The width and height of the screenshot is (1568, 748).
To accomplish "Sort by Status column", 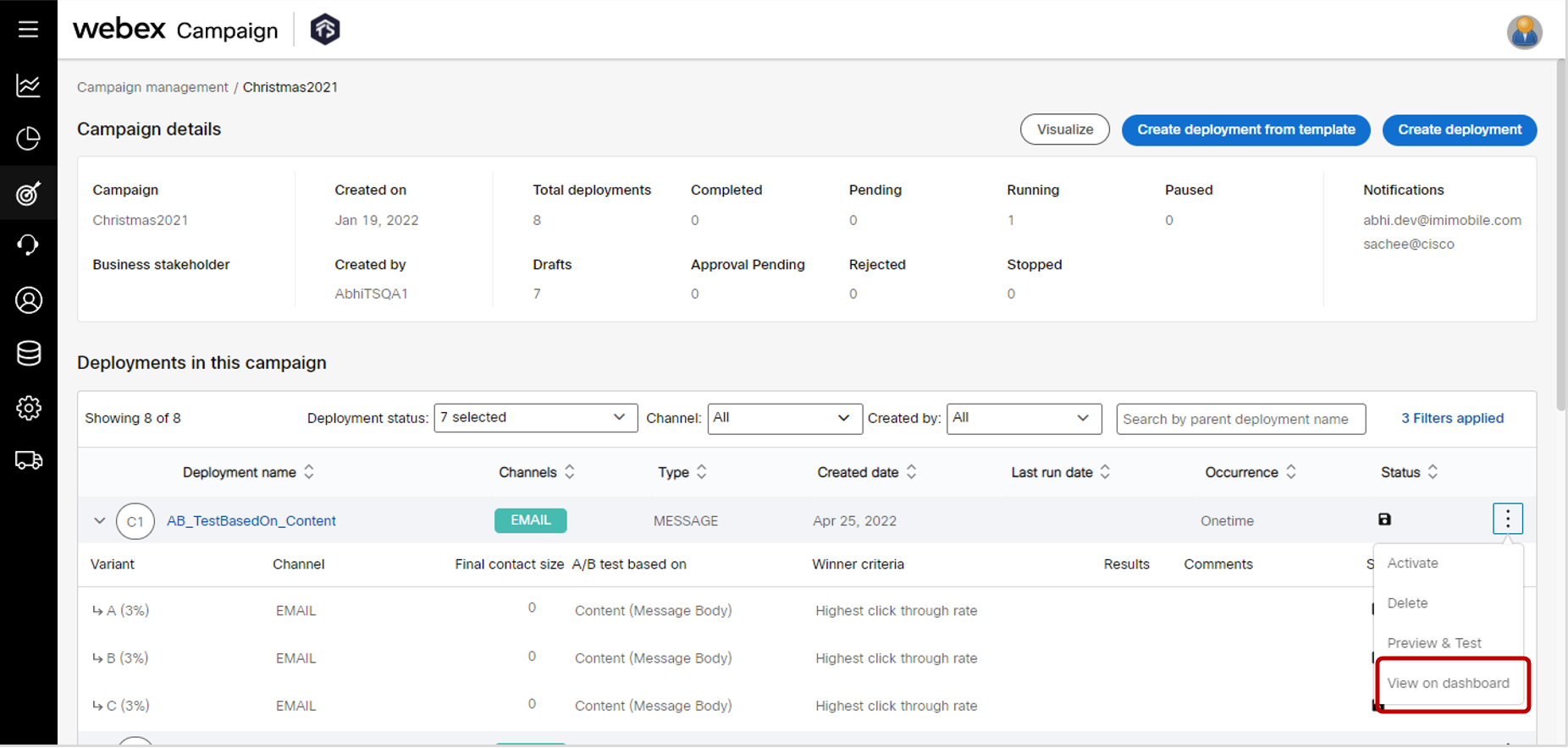I will pos(1433,472).
